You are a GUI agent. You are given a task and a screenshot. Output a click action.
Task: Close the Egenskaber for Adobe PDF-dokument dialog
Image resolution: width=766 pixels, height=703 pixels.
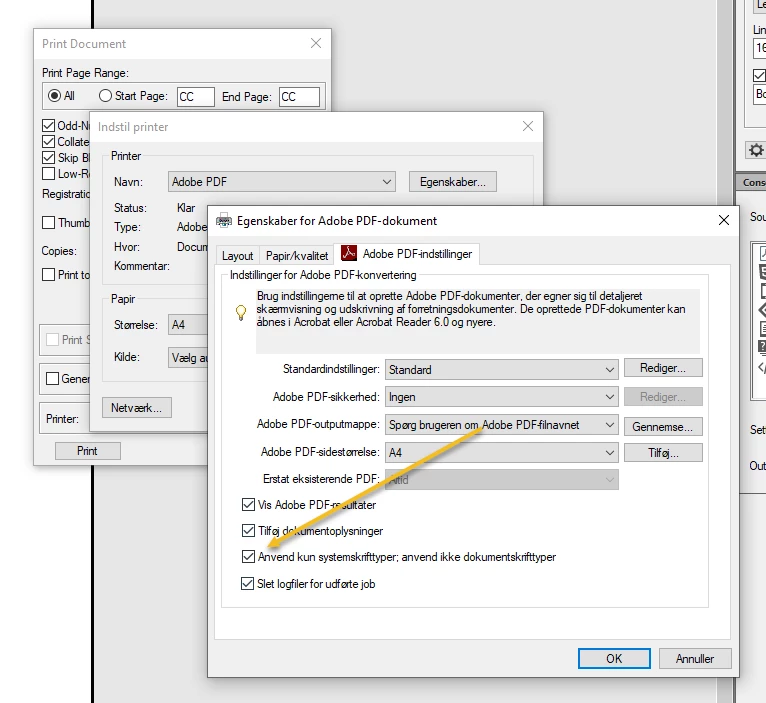[x=724, y=220]
